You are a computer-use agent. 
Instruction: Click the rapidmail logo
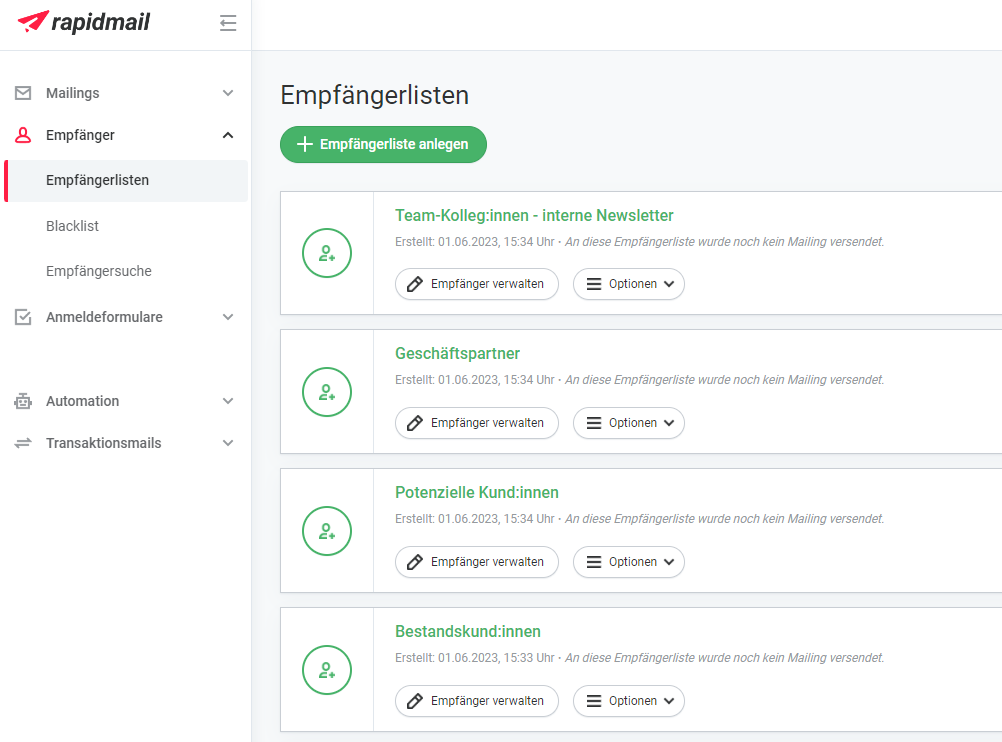point(84,22)
